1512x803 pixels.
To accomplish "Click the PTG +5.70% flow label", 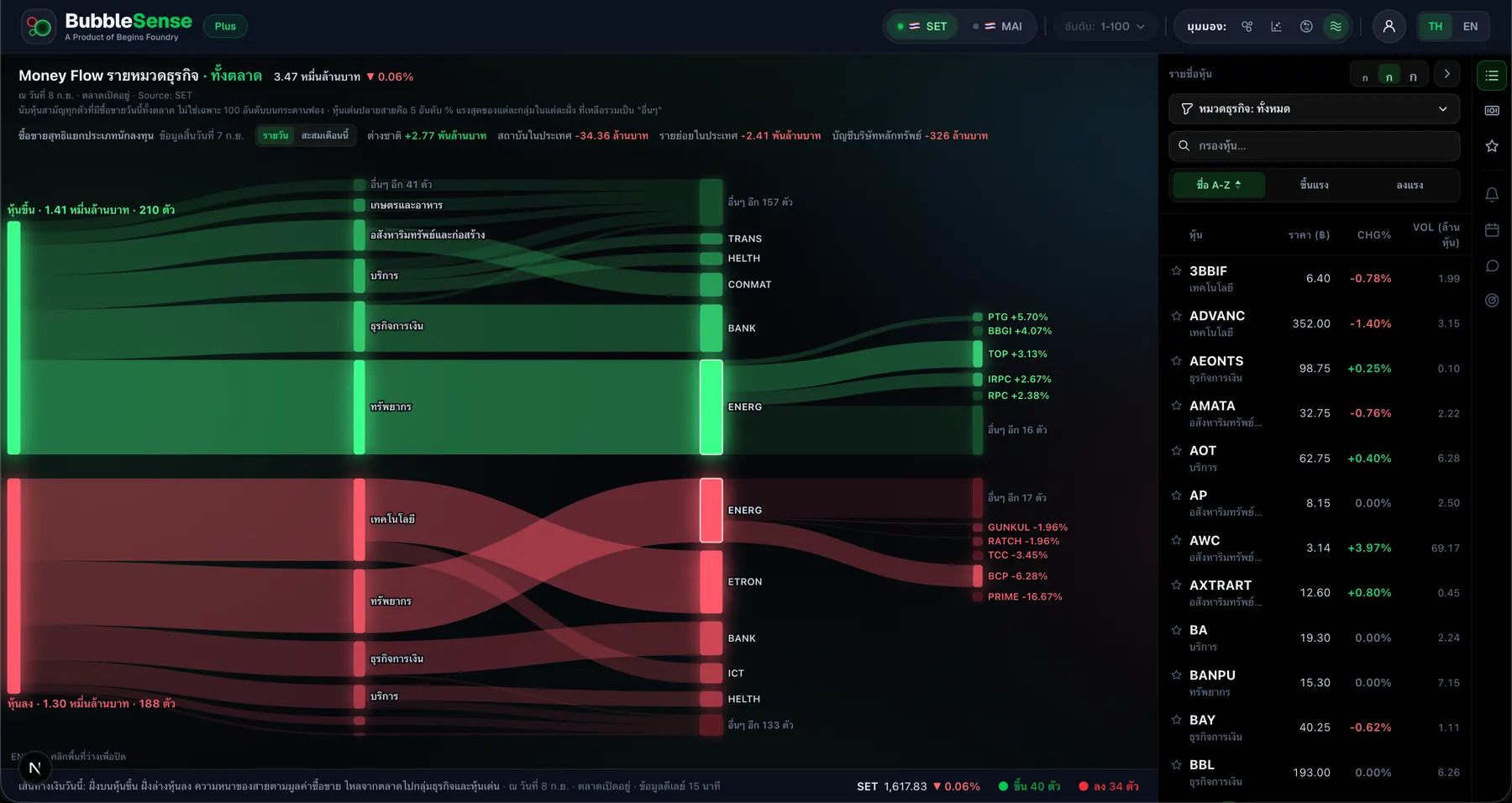I will tap(1017, 318).
